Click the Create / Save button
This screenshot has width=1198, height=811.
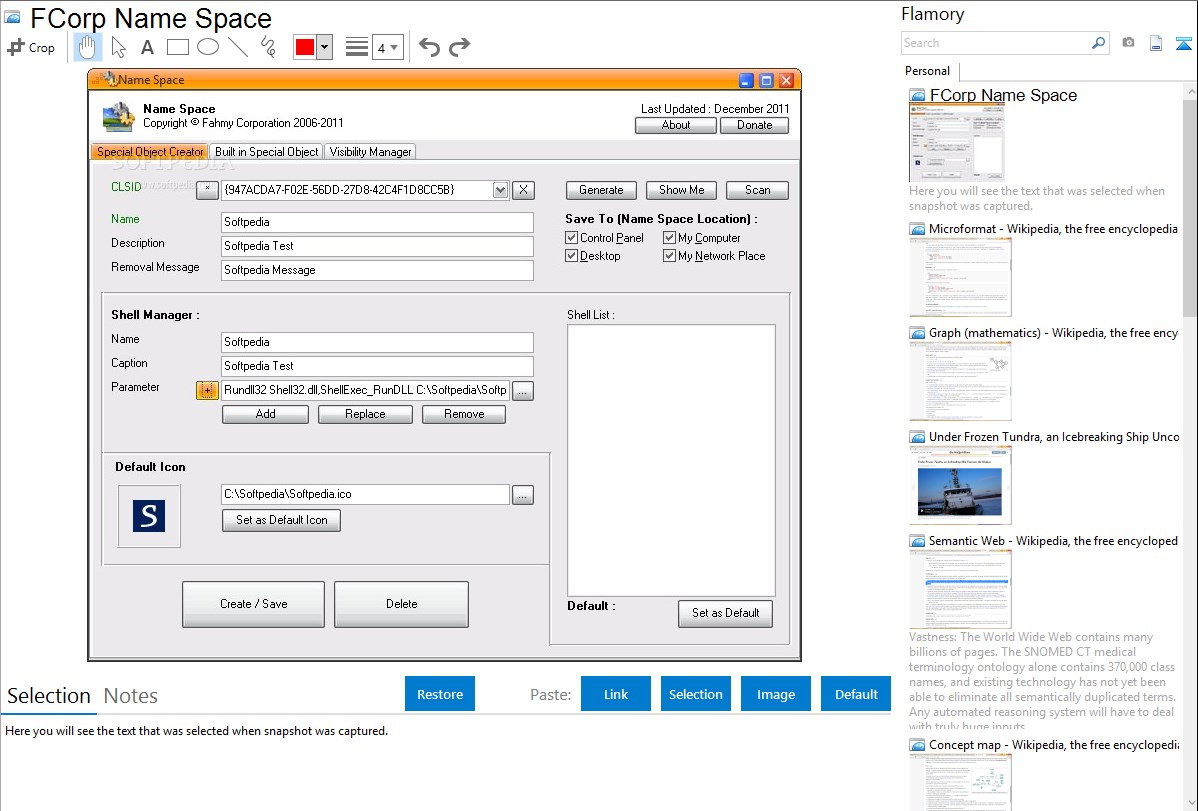pyautogui.click(x=254, y=604)
